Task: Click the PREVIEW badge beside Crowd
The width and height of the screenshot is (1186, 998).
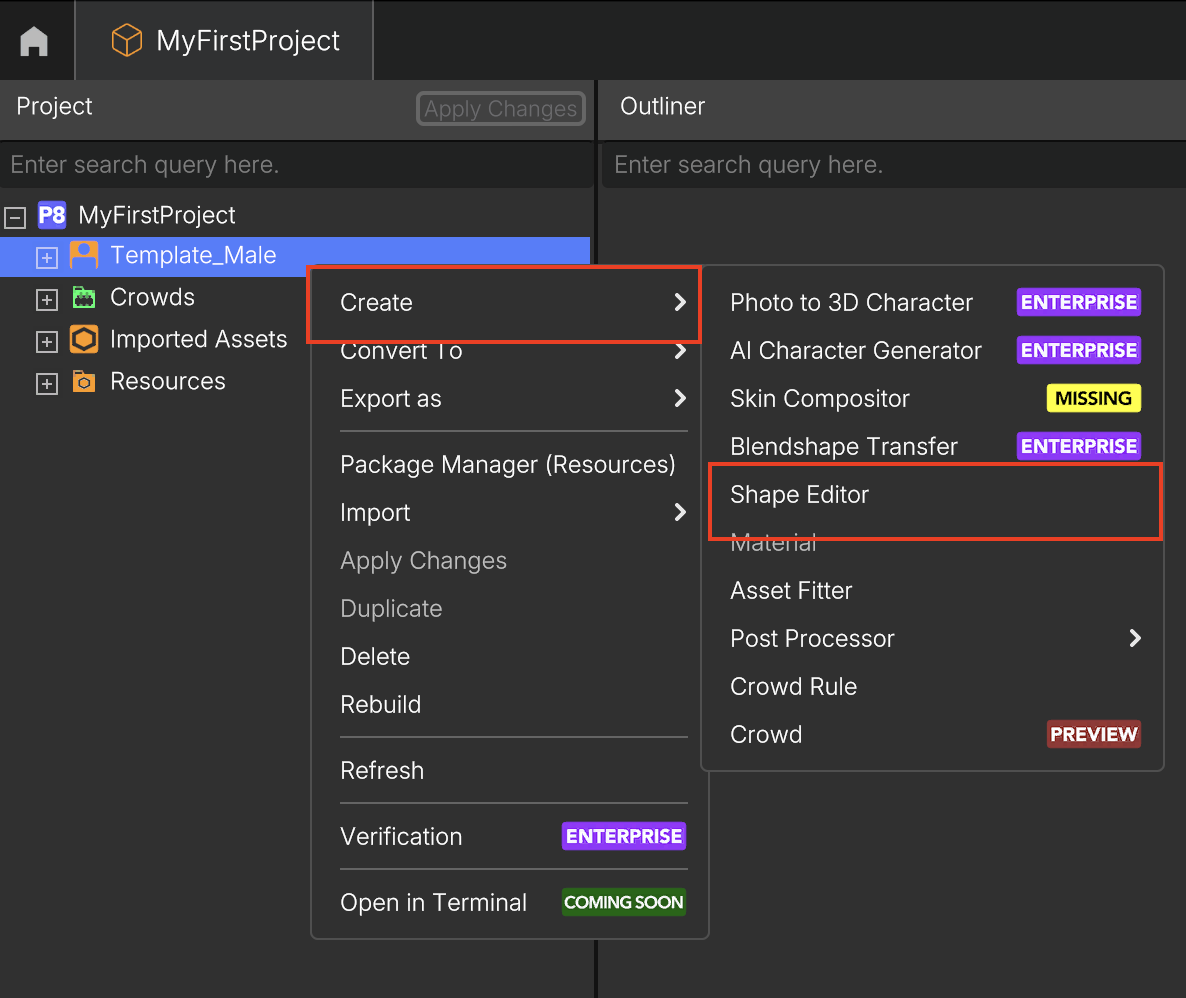Action: (x=1094, y=734)
